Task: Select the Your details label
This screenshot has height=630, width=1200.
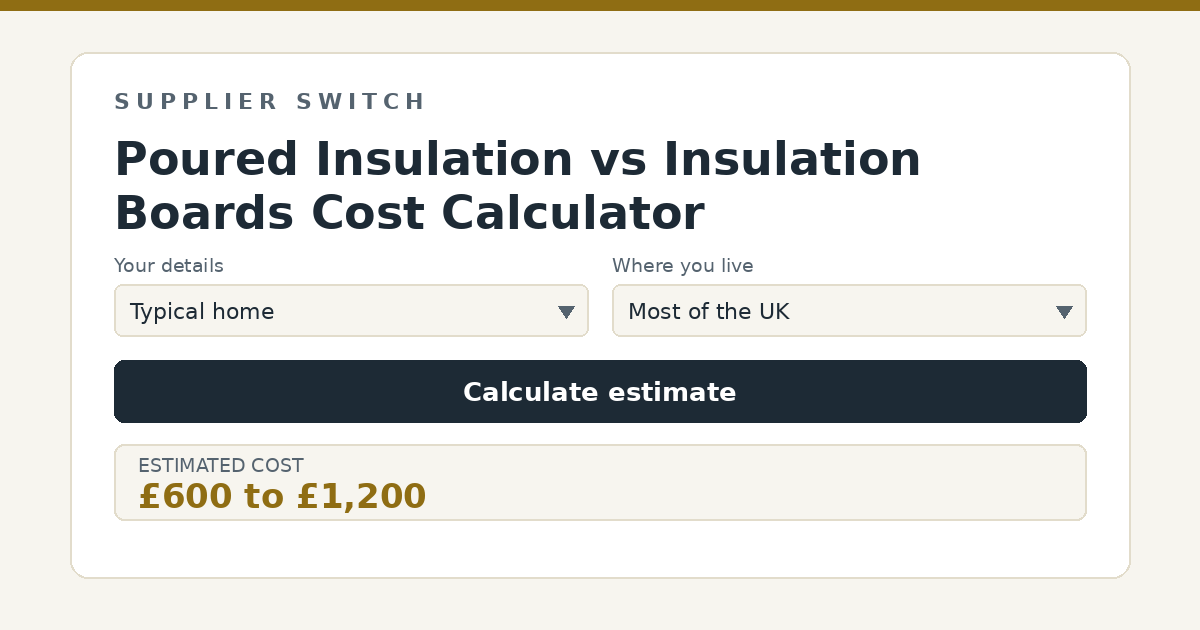Action: (168, 266)
